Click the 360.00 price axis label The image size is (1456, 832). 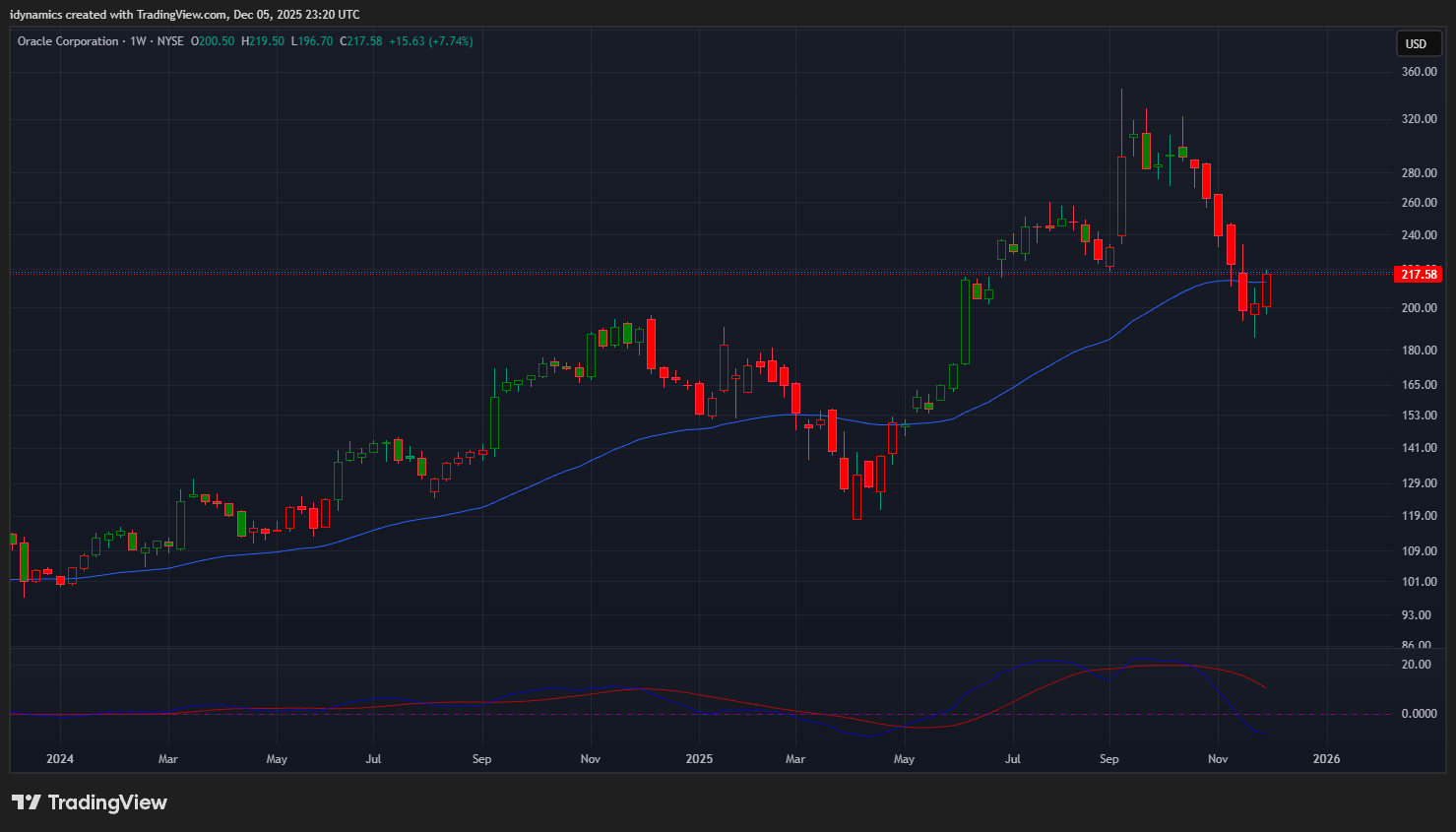1419,72
